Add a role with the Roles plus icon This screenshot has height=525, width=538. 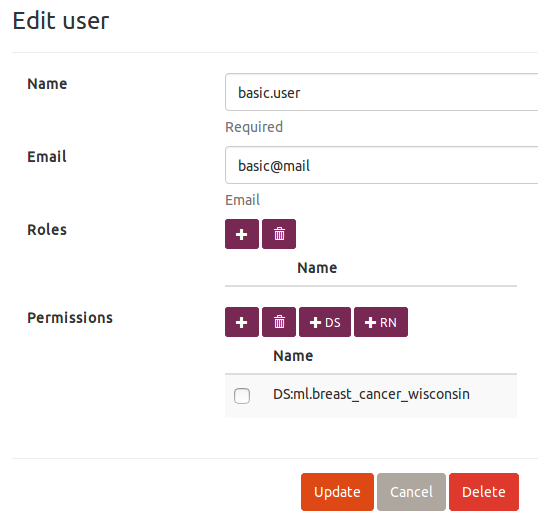click(x=242, y=234)
